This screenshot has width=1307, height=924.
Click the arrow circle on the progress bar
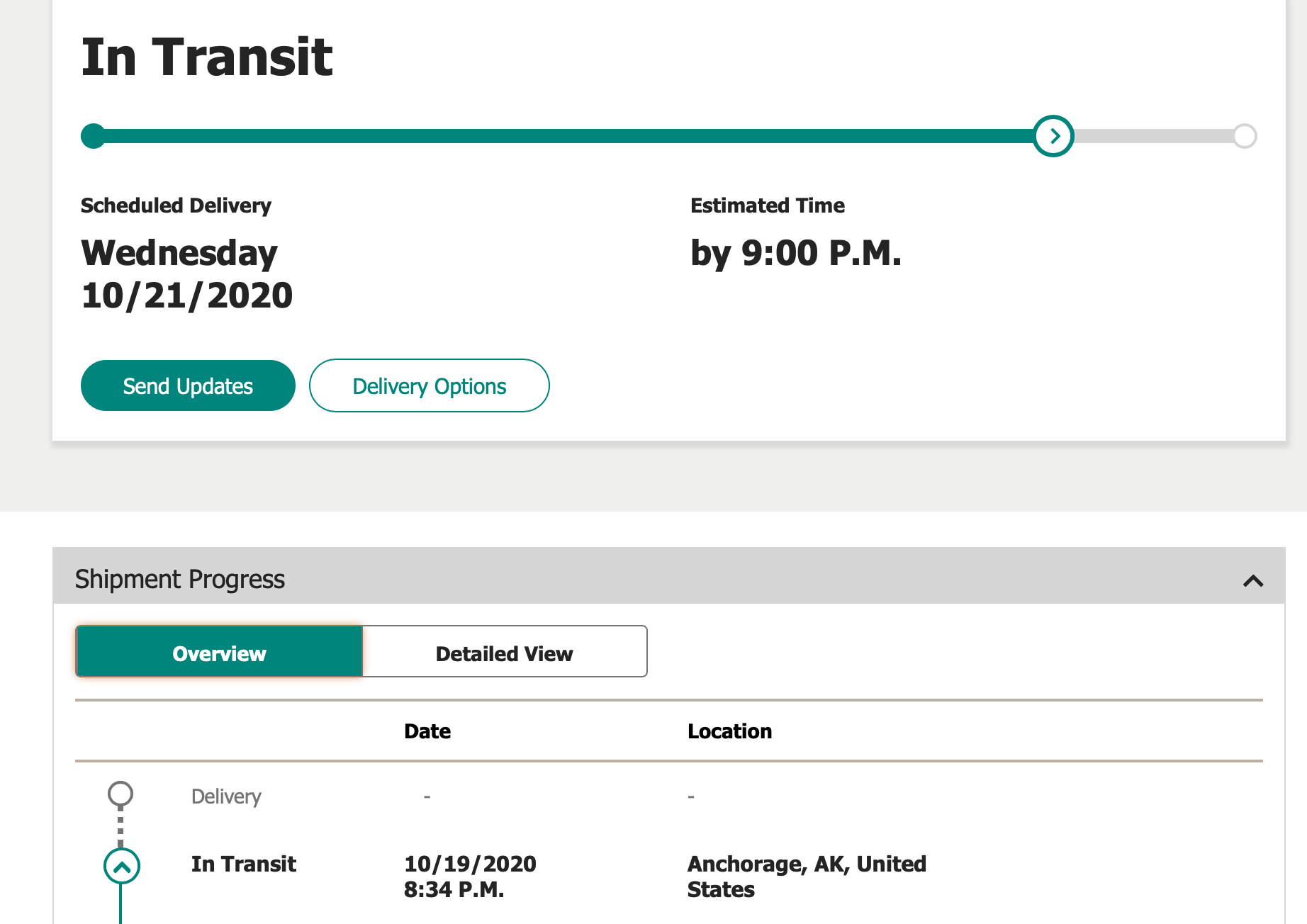click(x=1053, y=136)
